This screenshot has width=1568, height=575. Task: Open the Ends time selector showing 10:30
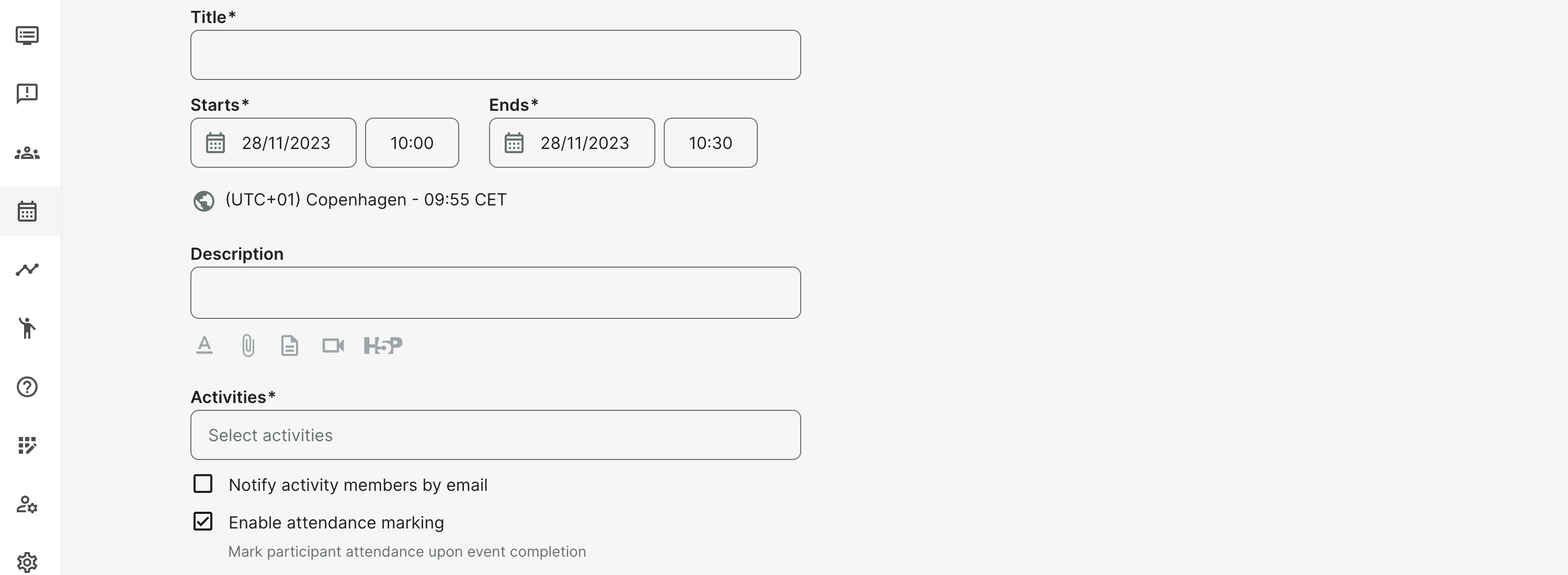coord(710,143)
